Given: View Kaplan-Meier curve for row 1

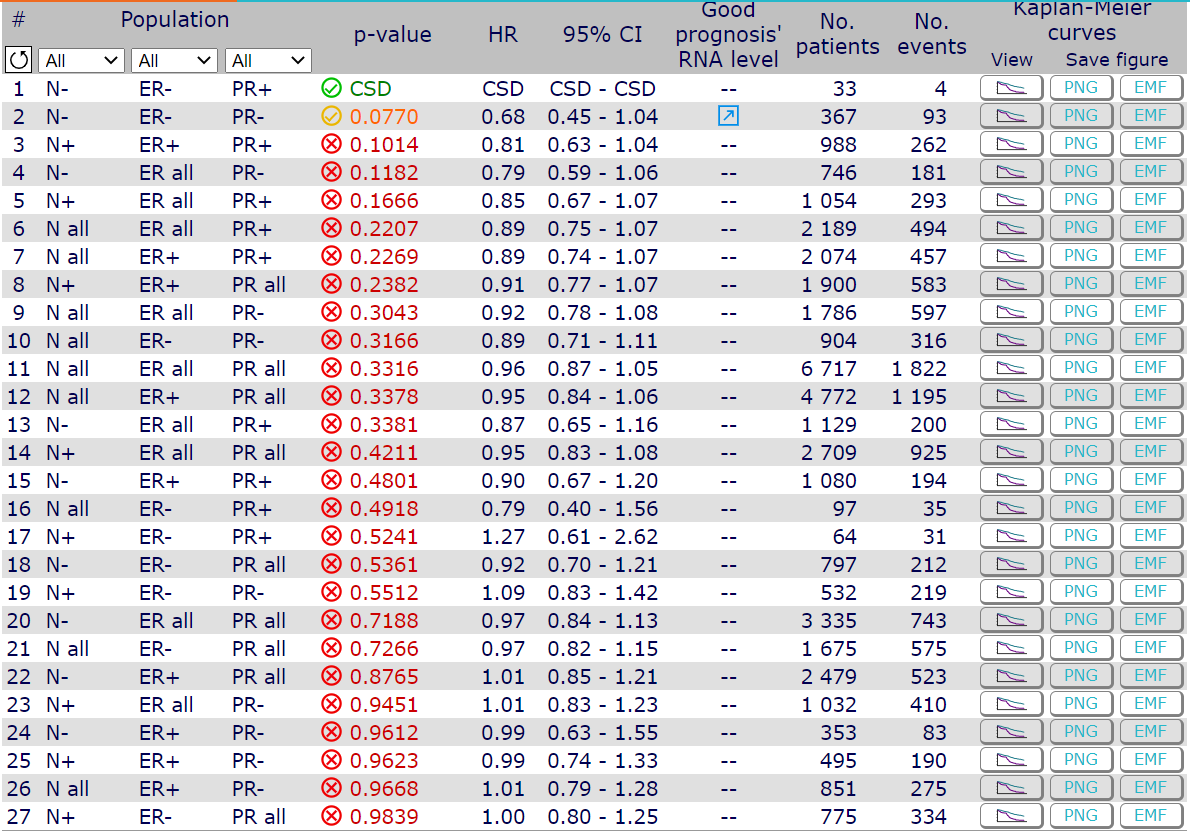Looking at the screenshot, I should pyautogui.click(x=1011, y=88).
